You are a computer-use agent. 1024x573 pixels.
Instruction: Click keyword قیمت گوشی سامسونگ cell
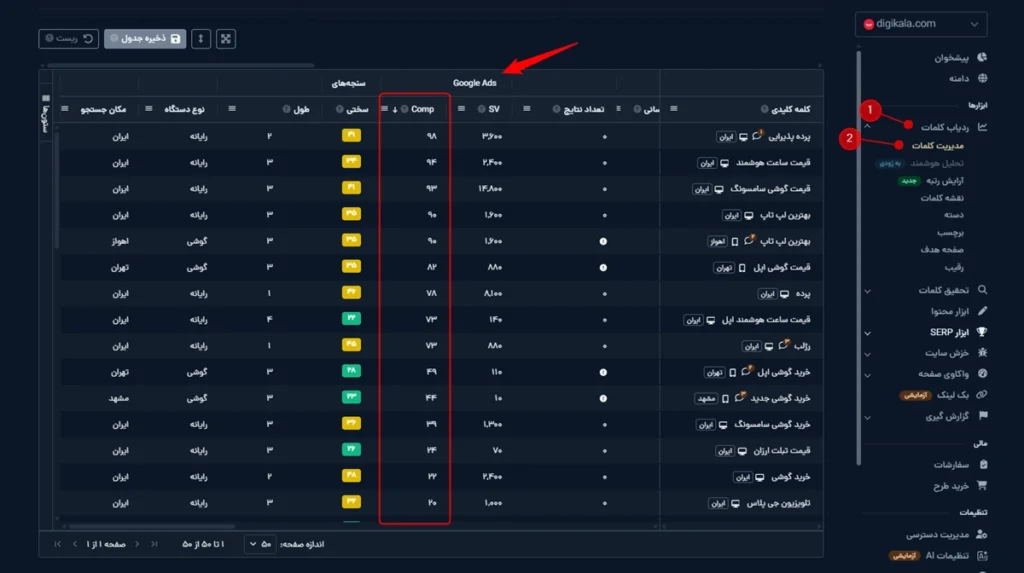pyautogui.click(x=770, y=189)
